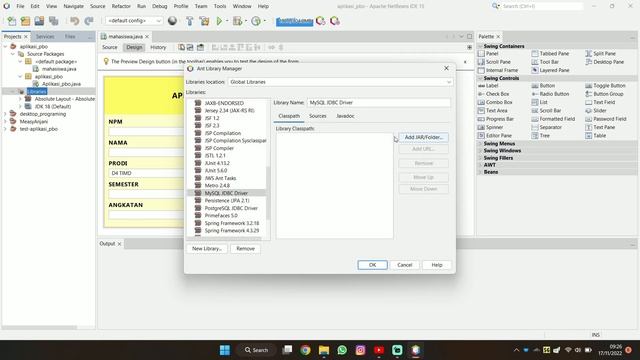640x360 pixels.
Task: Select the Tabbed Pane palette item
Action: pyautogui.click(x=550, y=53)
